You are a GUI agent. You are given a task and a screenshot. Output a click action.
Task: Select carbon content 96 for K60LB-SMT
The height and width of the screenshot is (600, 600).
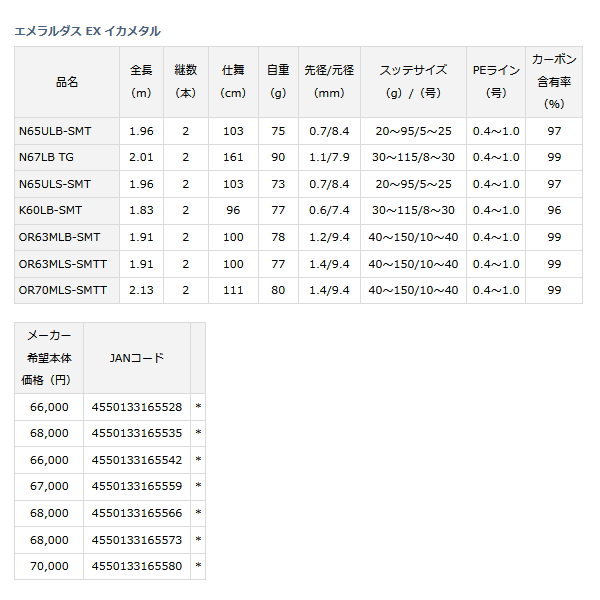pos(554,210)
